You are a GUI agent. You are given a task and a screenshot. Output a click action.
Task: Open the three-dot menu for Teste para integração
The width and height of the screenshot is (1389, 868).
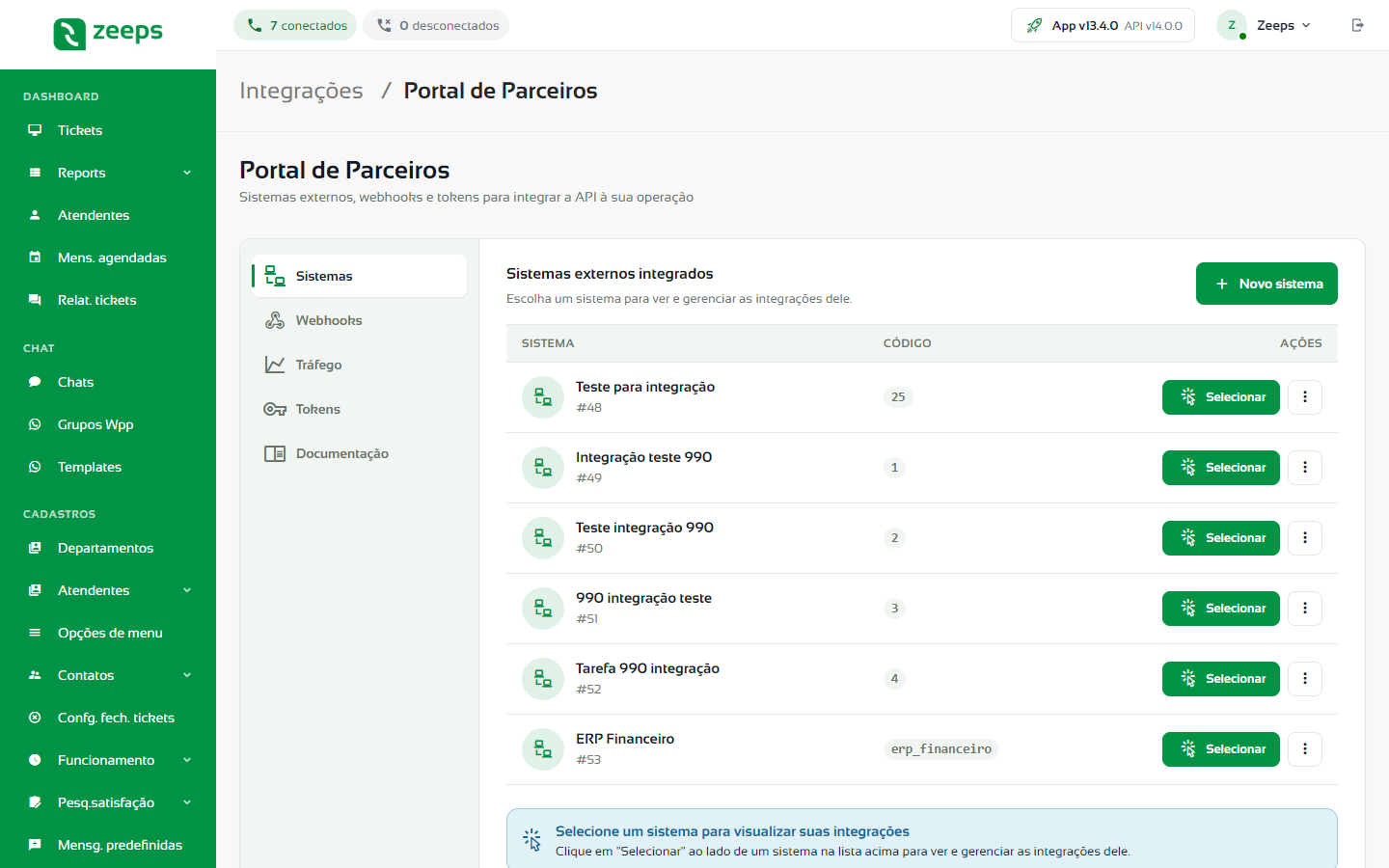[1305, 397]
